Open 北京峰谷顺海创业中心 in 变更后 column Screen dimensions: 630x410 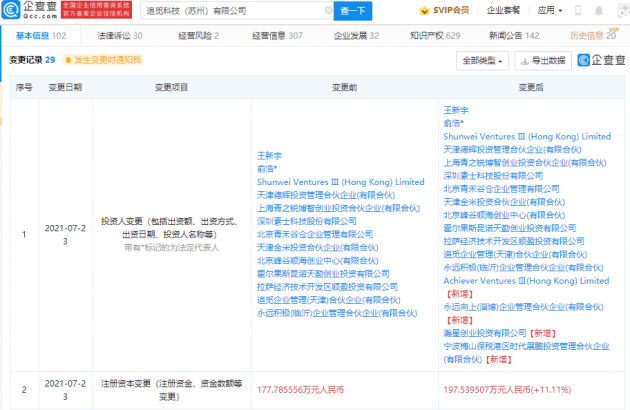point(504,215)
